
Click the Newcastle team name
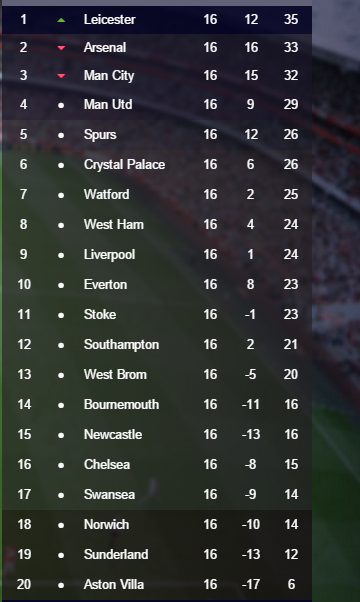click(113, 434)
